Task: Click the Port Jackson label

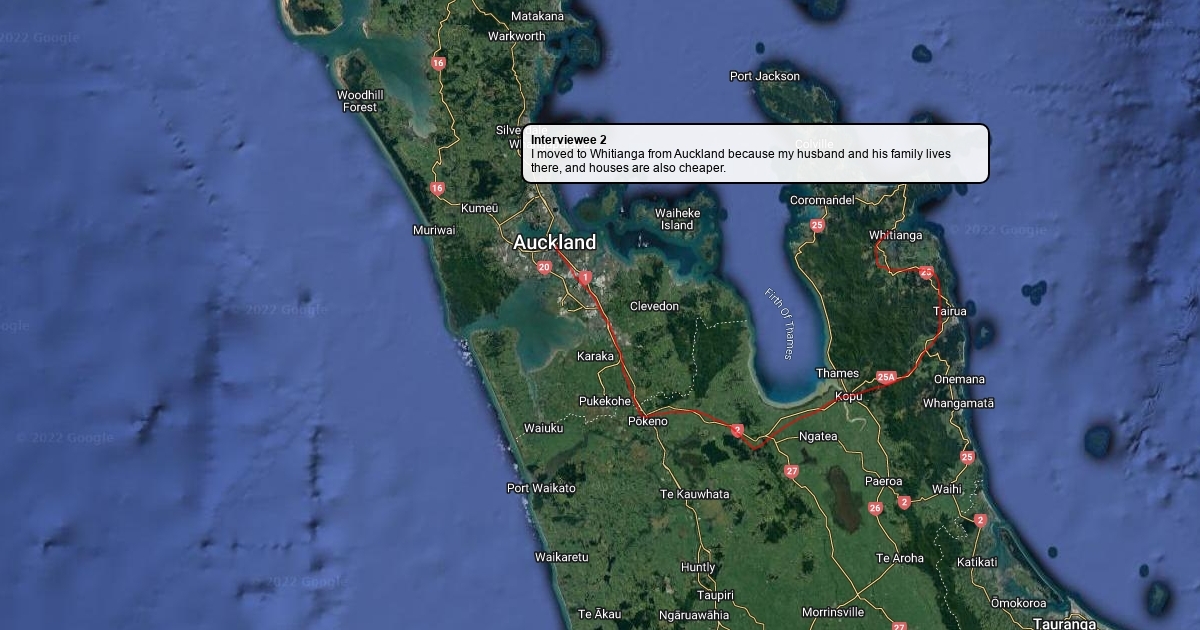Action: point(765,76)
